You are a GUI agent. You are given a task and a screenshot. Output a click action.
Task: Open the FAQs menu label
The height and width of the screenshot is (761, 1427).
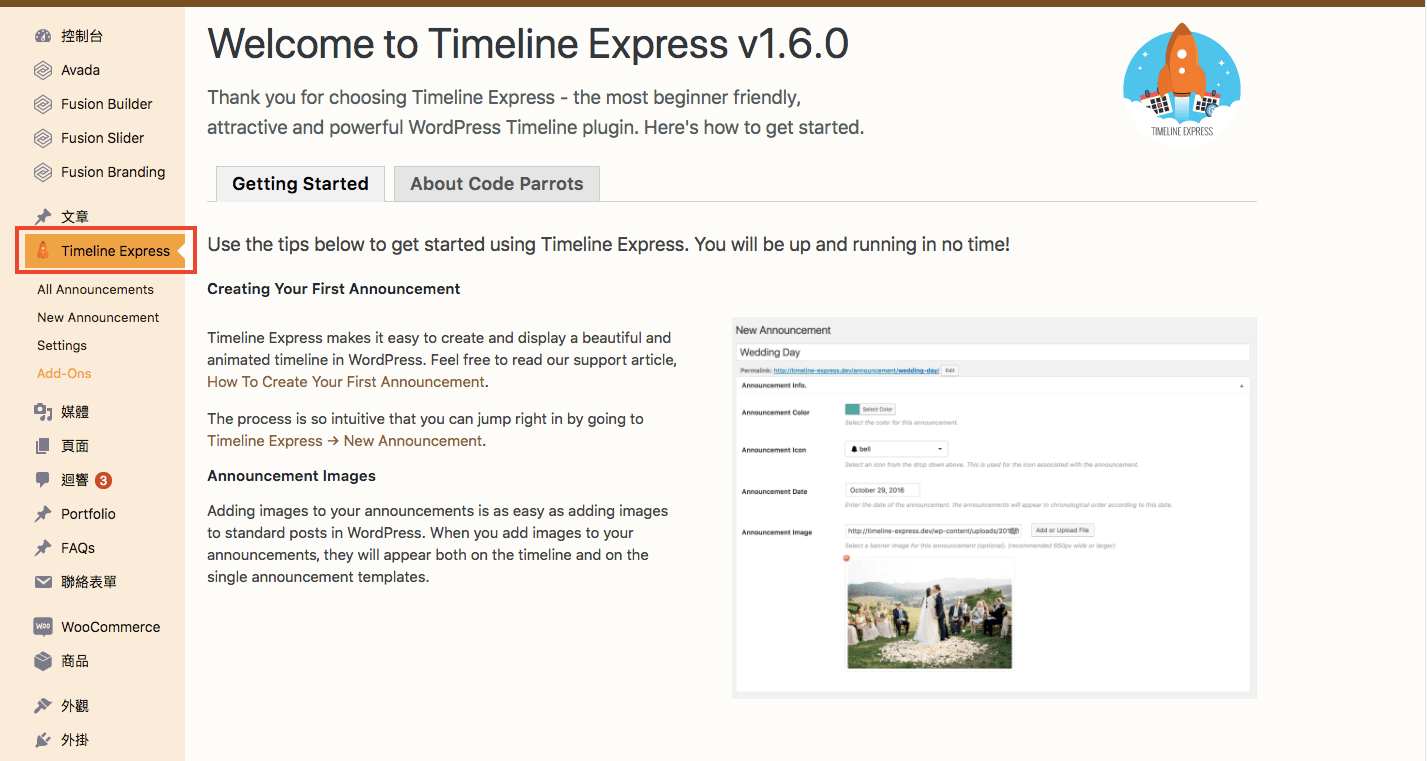tap(78, 548)
